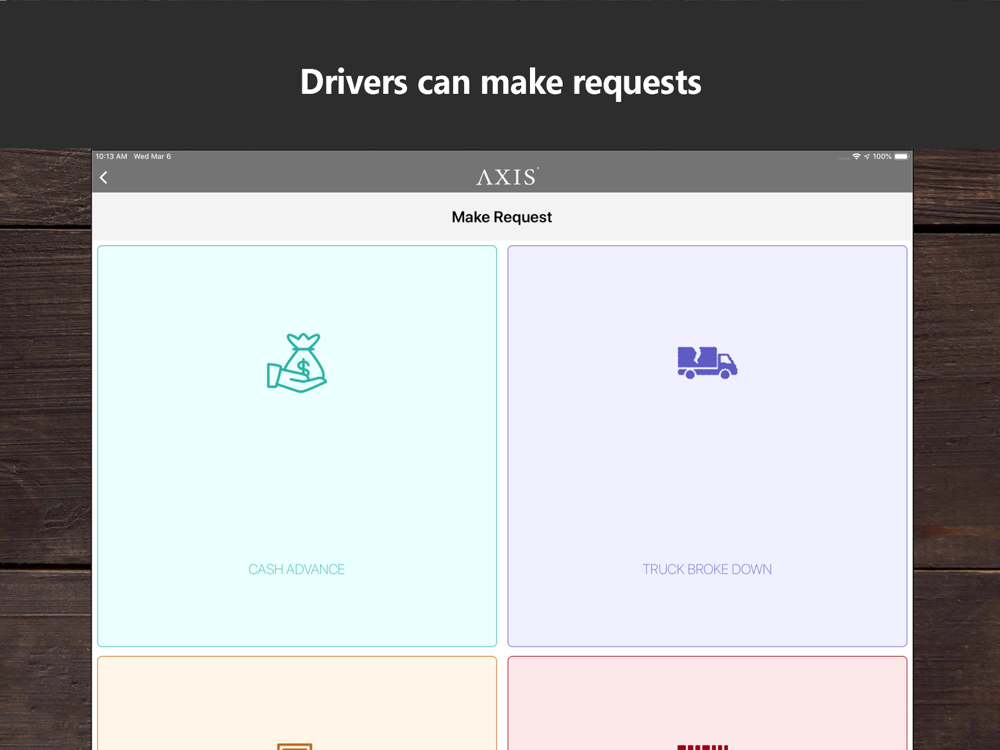The width and height of the screenshot is (1000, 750).
Task: Tap the location arrow status icon
Action: (x=867, y=156)
